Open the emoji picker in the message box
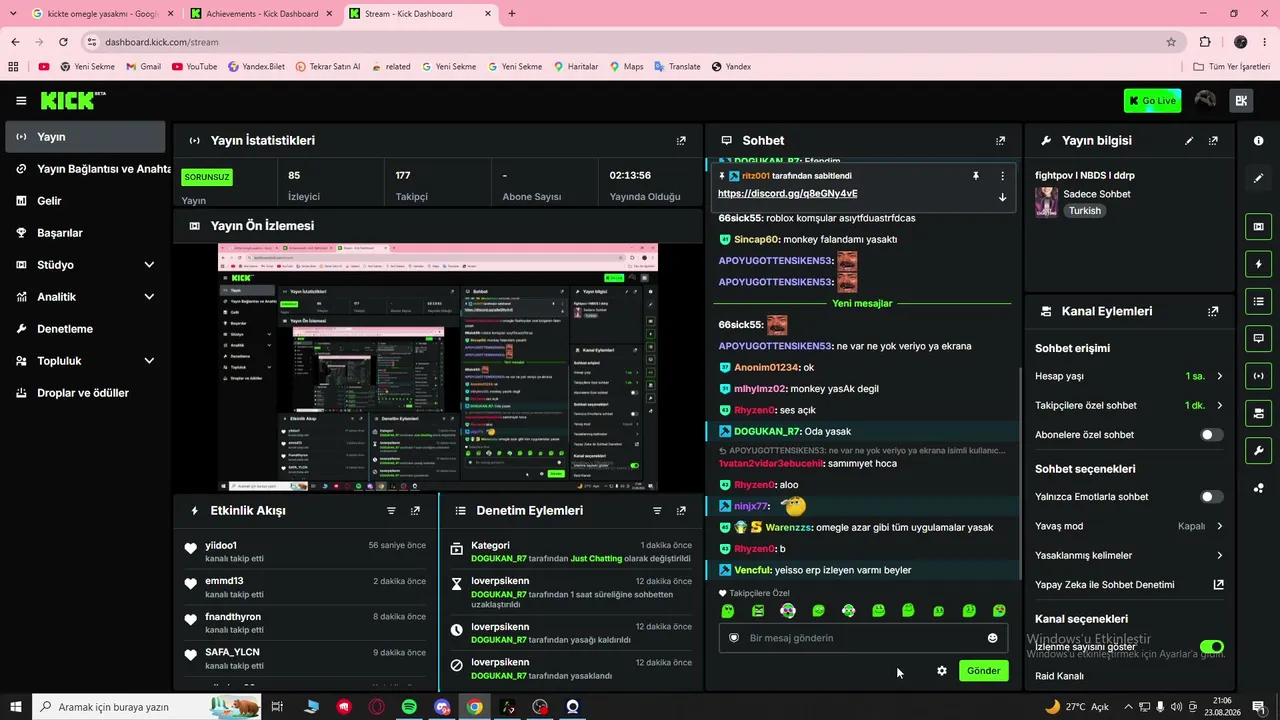This screenshot has width=1280, height=720. (992, 638)
